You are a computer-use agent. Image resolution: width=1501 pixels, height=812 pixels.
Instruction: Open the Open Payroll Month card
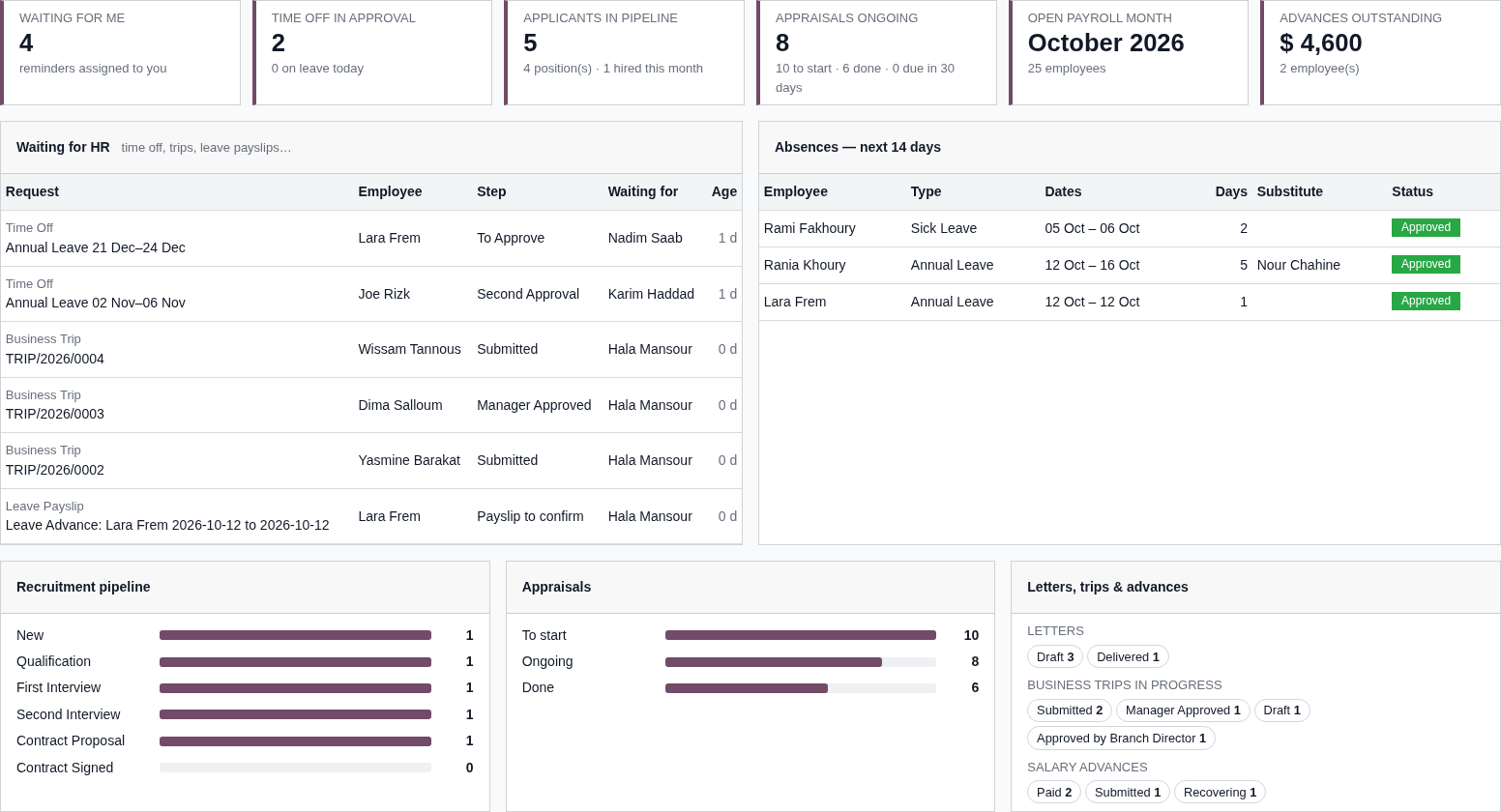1129,52
